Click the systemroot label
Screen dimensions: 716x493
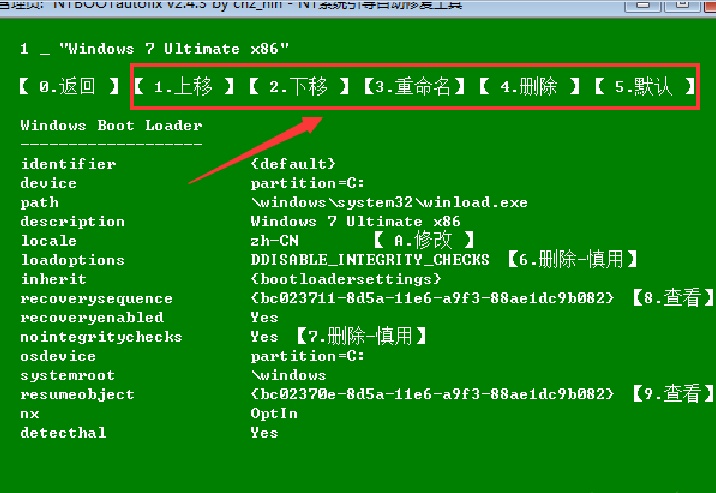pyautogui.click(x=68, y=375)
